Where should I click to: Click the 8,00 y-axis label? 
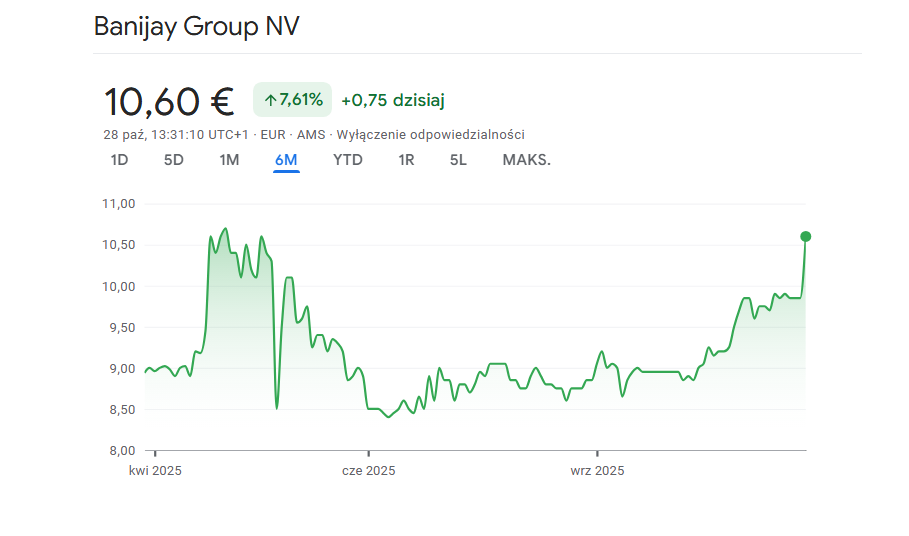tap(122, 451)
